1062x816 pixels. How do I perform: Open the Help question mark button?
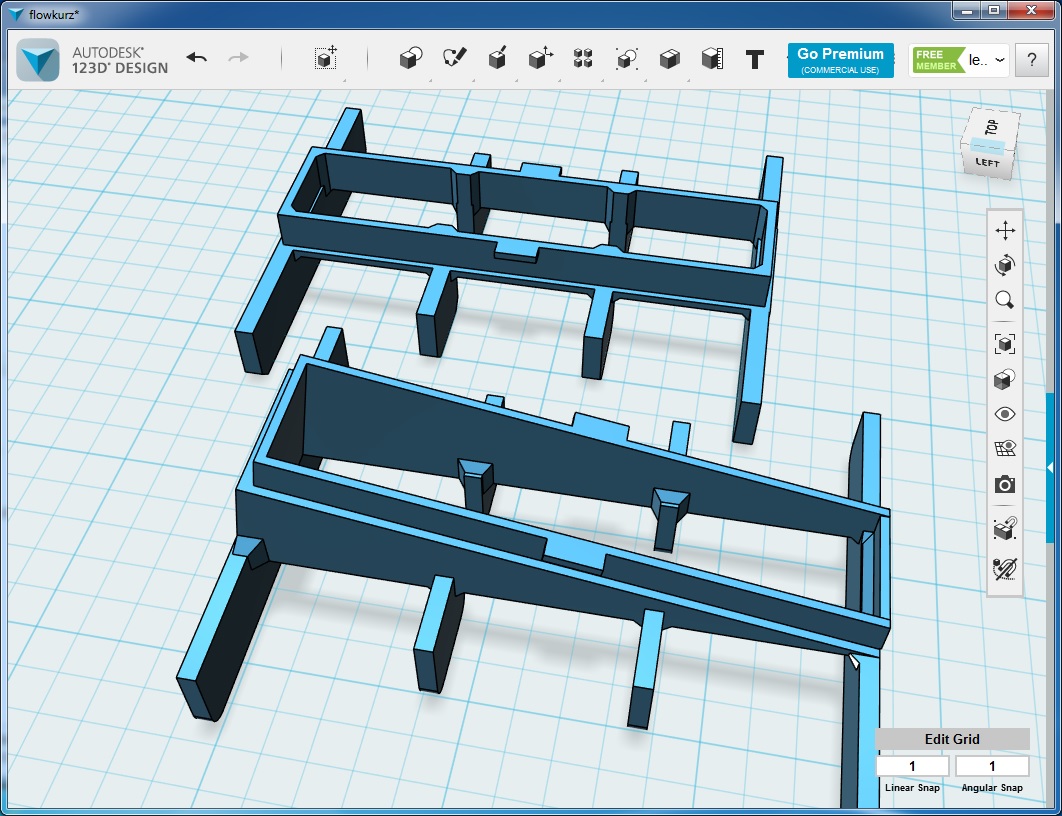1032,60
